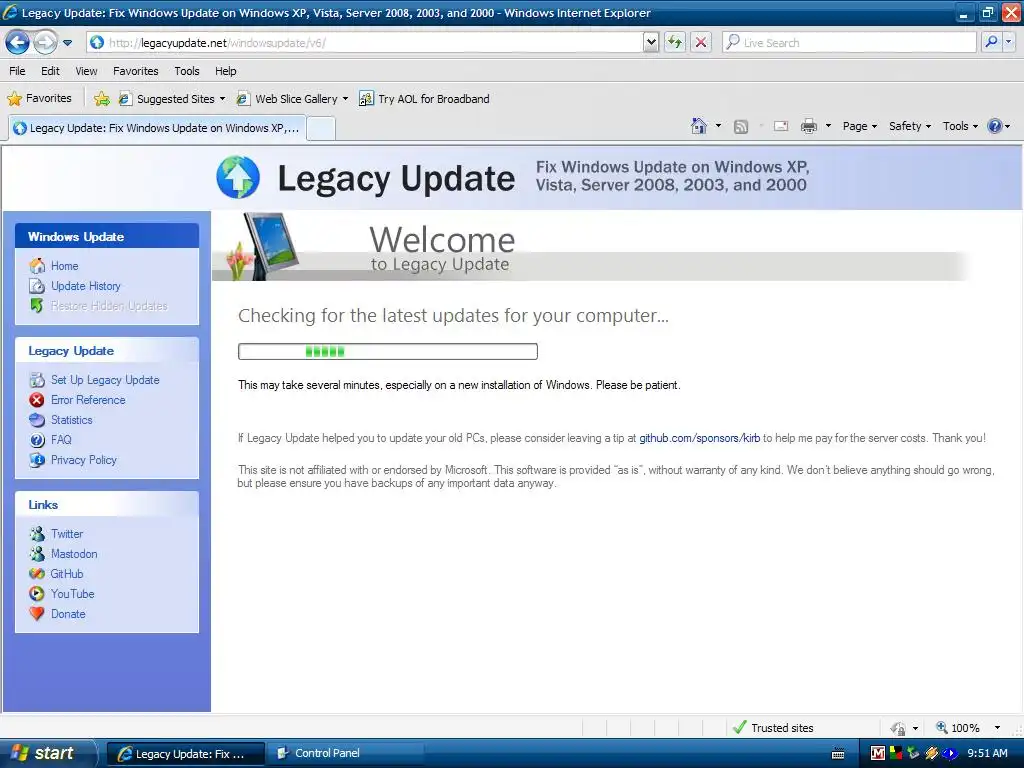Screen dimensions: 1024x768
Task: Click the Privacy Policy info icon
Action: pos(37,460)
